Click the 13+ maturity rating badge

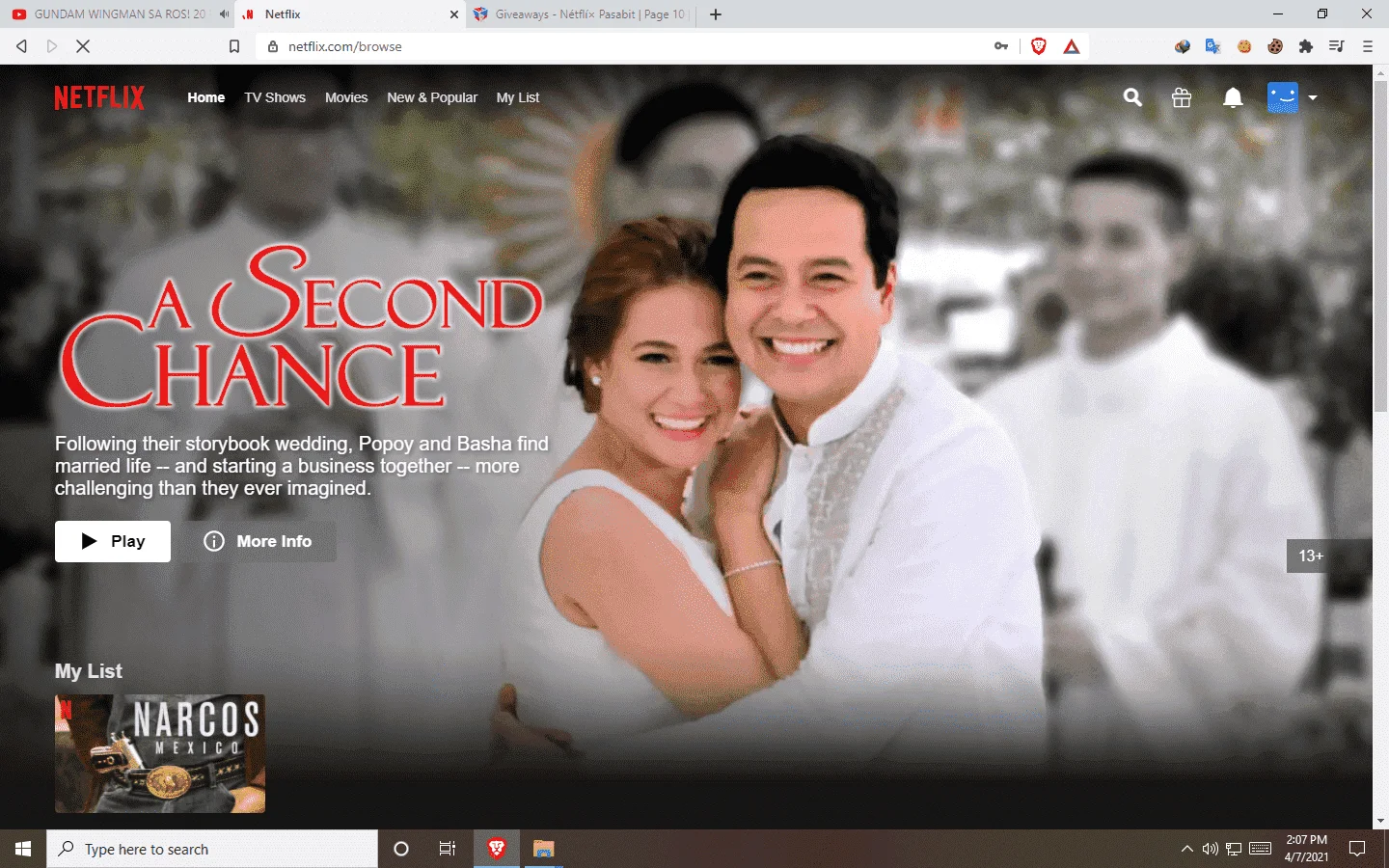(1329, 556)
